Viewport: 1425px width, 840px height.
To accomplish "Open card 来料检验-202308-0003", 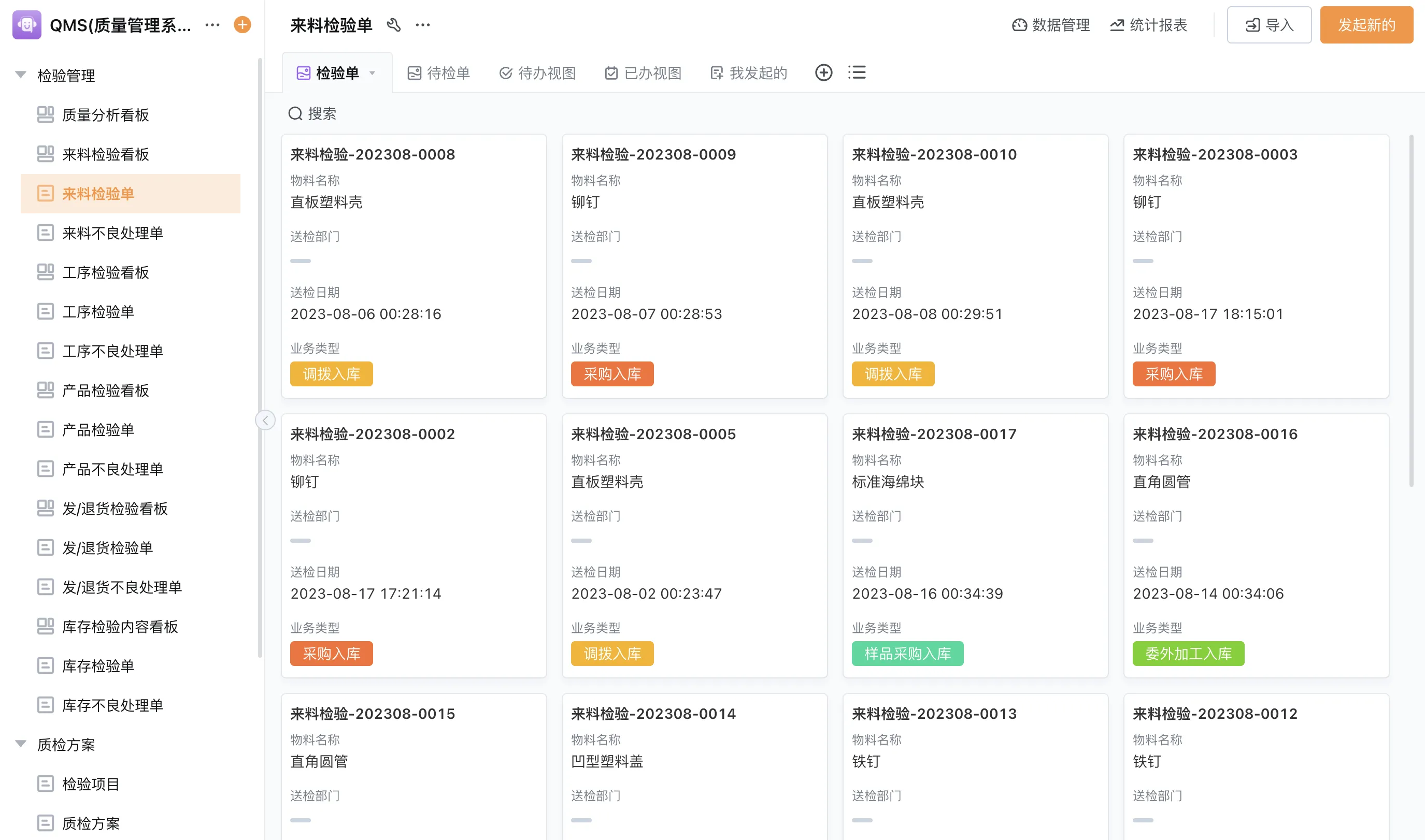I will point(1256,266).
